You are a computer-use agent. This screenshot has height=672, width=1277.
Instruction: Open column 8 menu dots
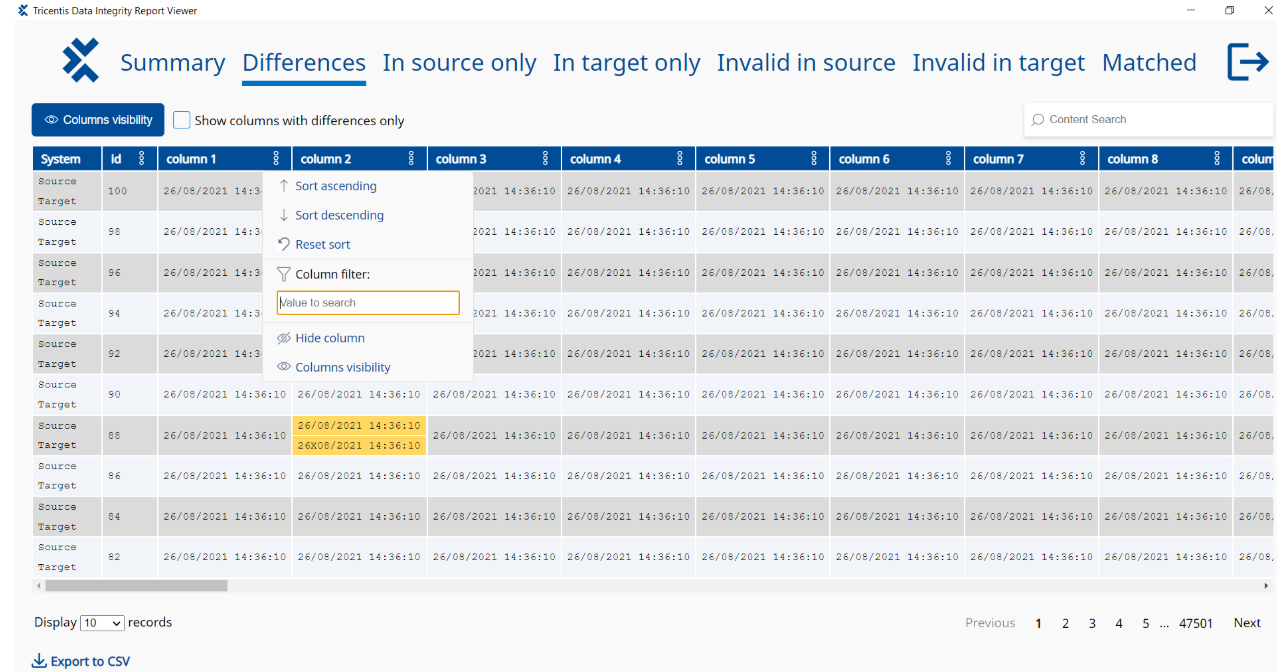pyautogui.click(x=1217, y=158)
